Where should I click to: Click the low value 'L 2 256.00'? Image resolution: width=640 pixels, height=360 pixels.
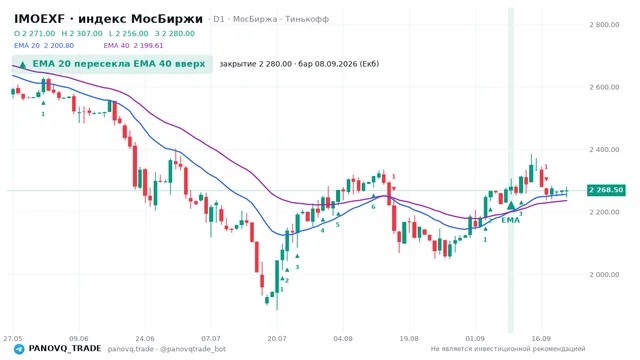[129, 33]
